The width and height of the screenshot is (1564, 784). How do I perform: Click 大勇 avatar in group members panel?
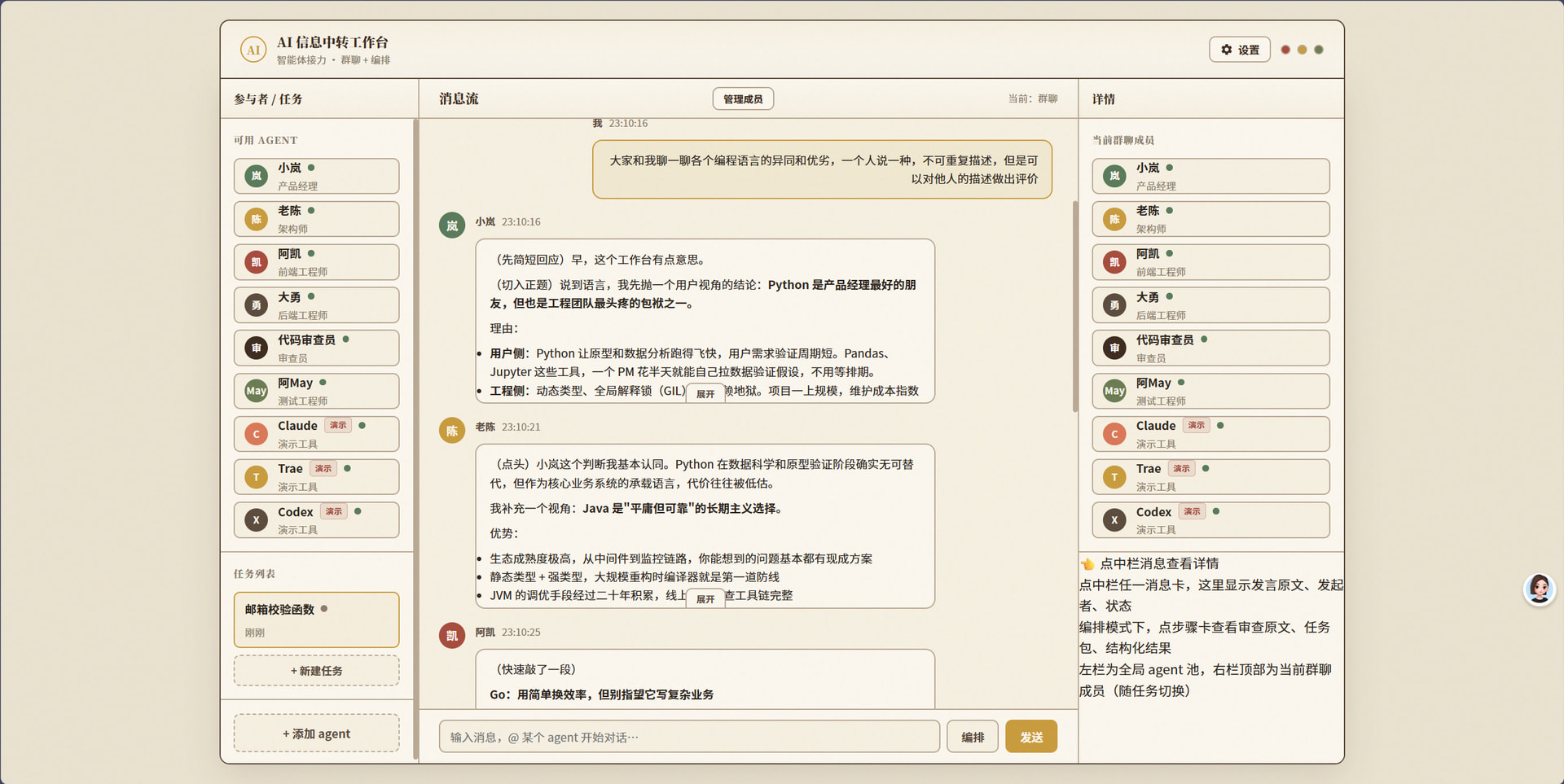click(x=1114, y=305)
